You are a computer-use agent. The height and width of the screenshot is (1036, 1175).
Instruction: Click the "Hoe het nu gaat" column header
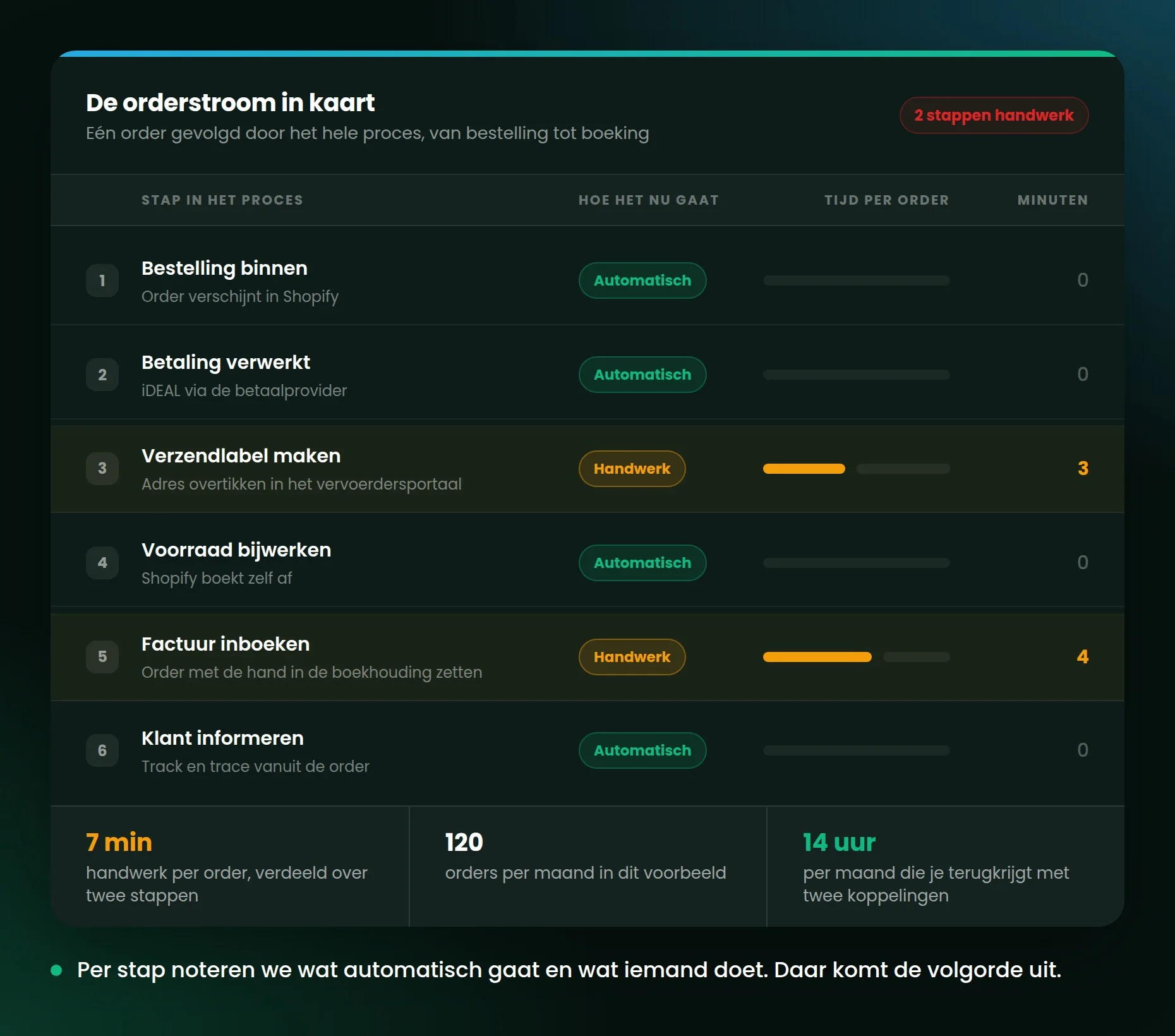point(649,200)
